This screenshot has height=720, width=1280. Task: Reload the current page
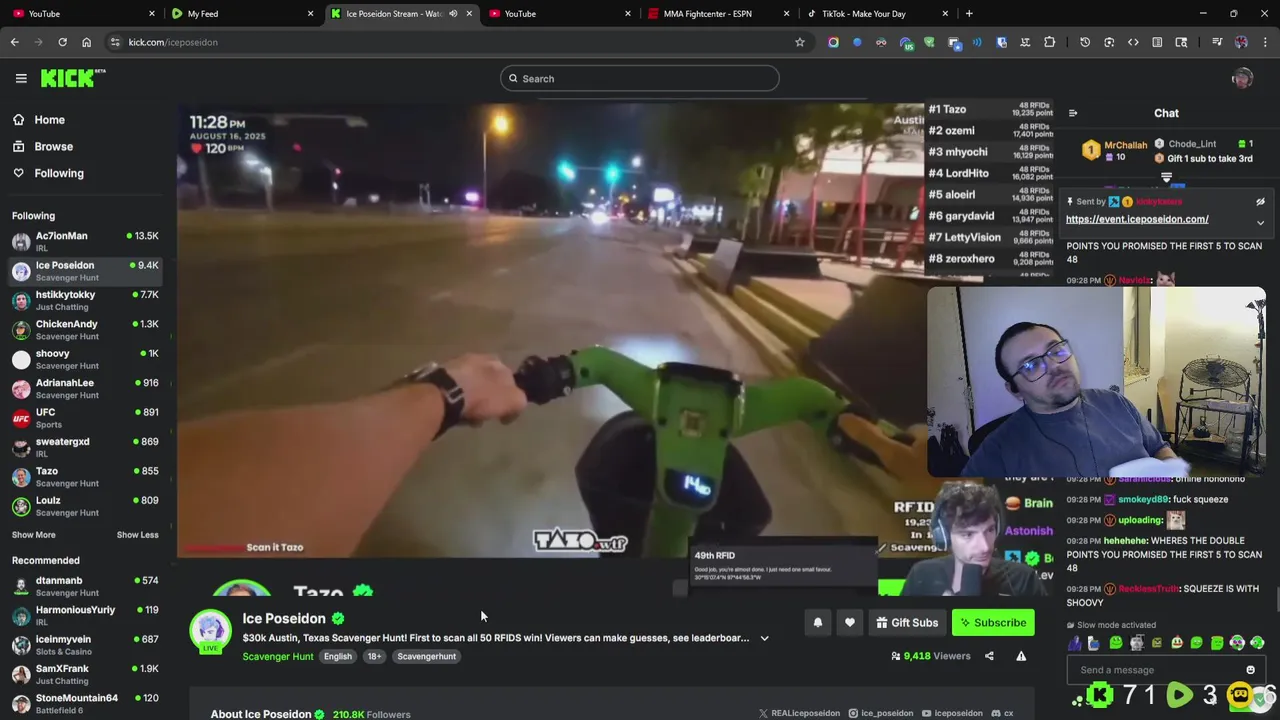[62, 42]
